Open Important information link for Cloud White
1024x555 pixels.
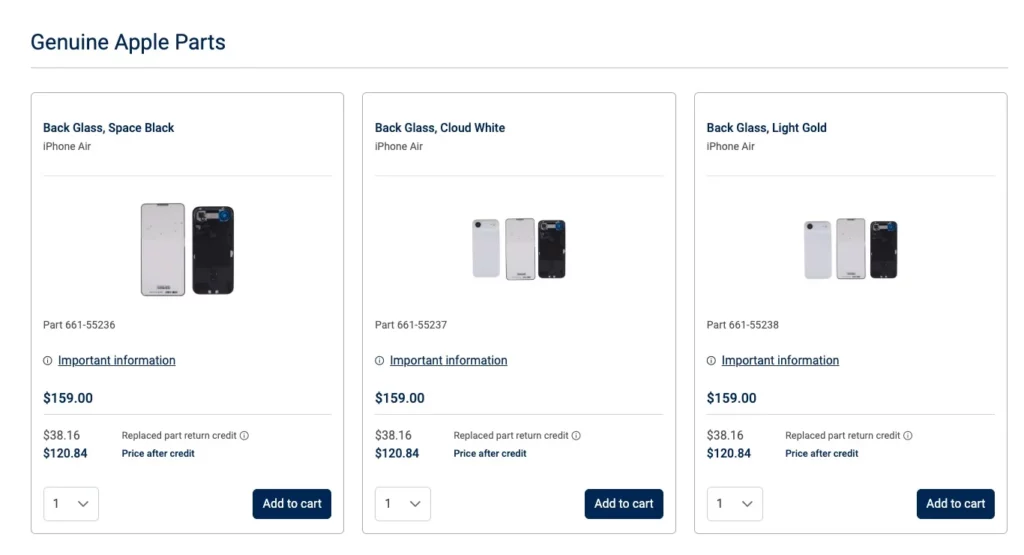click(x=448, y=361)
